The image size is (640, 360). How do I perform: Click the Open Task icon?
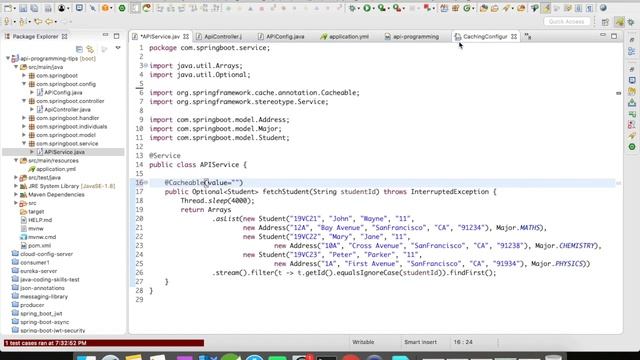point(495,8)
